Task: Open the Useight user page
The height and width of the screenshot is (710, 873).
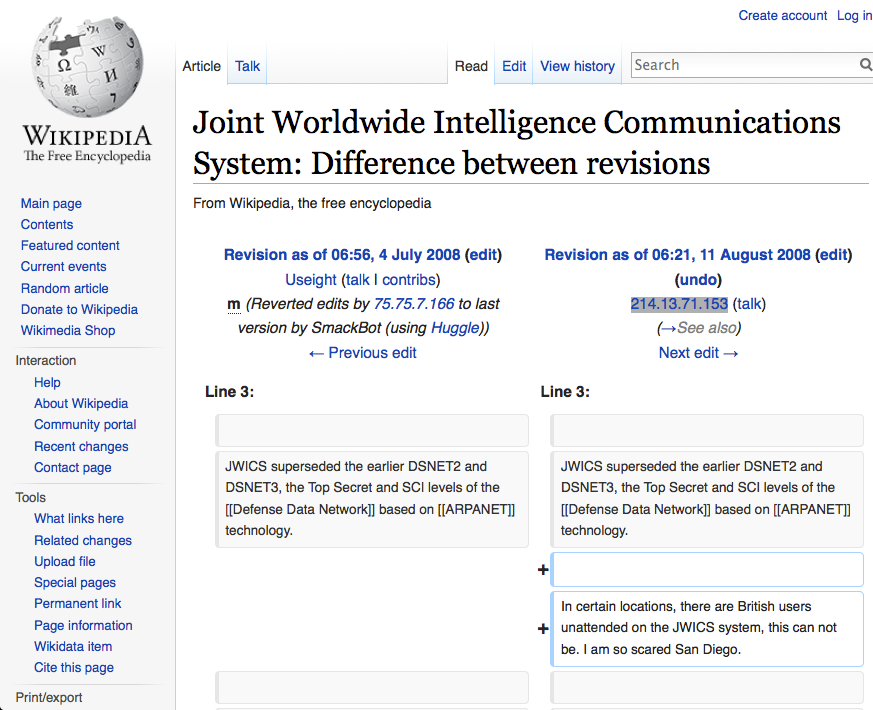Action: (311, 280)
